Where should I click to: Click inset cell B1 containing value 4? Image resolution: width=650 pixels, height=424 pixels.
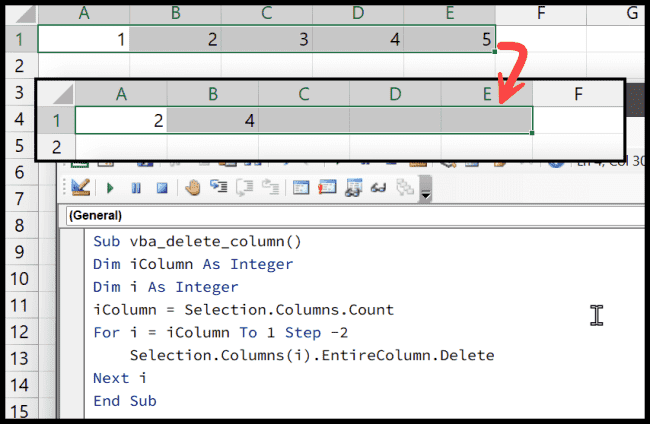212,120
